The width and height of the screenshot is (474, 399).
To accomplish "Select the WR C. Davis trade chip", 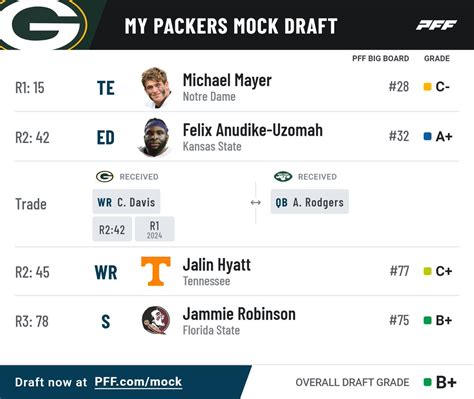I will [x=126, y=202].
